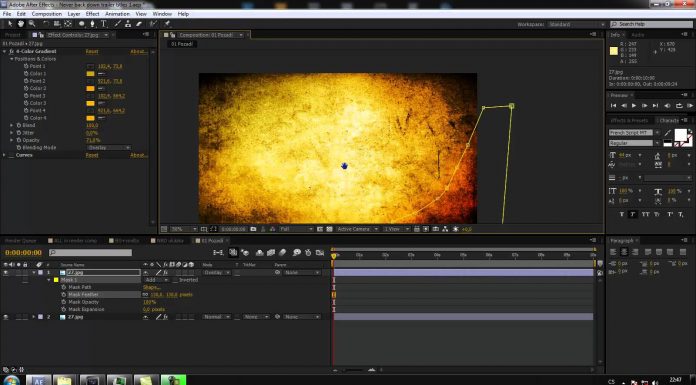Screen dimensions: 696x385
Task: Collapse the 4-Color Gradient effect
Action: [4, 52]
